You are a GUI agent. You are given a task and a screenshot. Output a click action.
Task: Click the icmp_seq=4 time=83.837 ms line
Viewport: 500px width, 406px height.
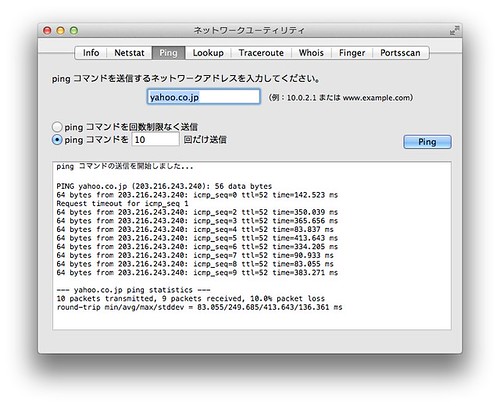coord(195,229)
